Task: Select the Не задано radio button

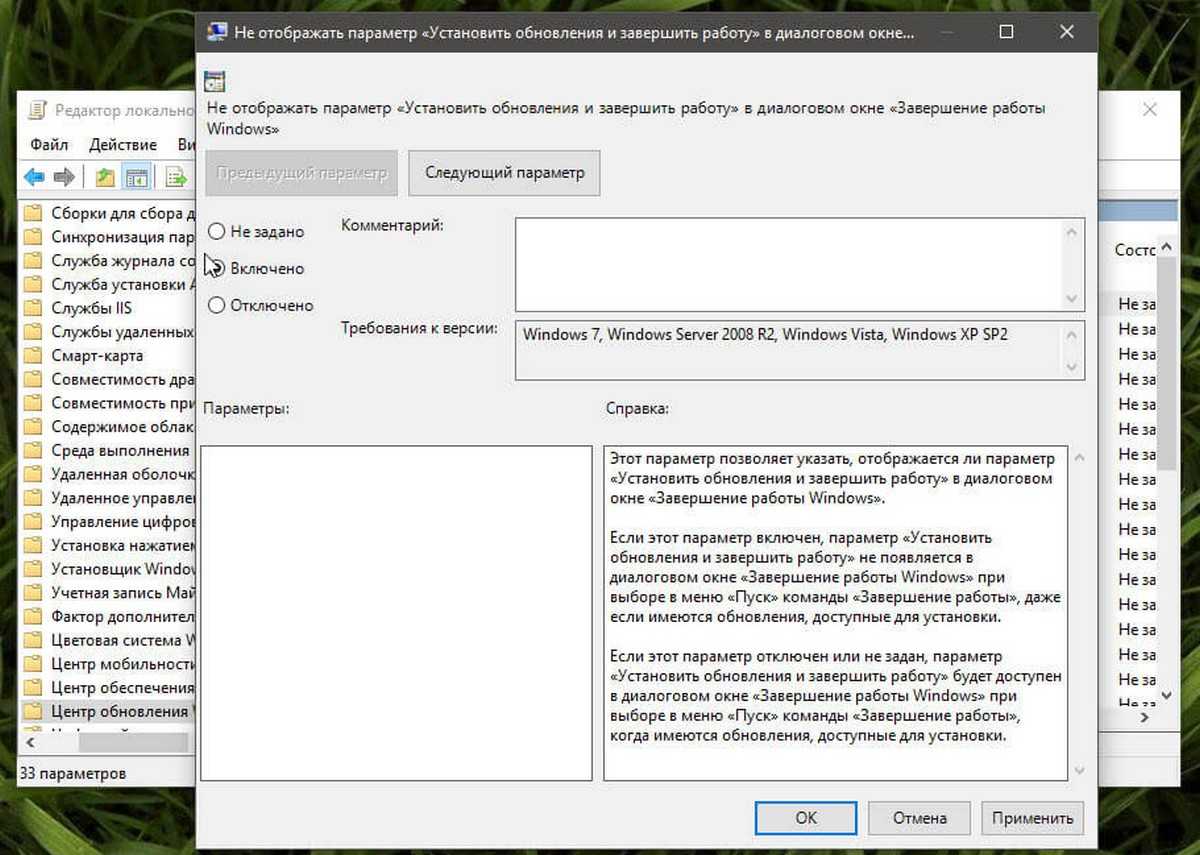Action: [x=216, y=231]
